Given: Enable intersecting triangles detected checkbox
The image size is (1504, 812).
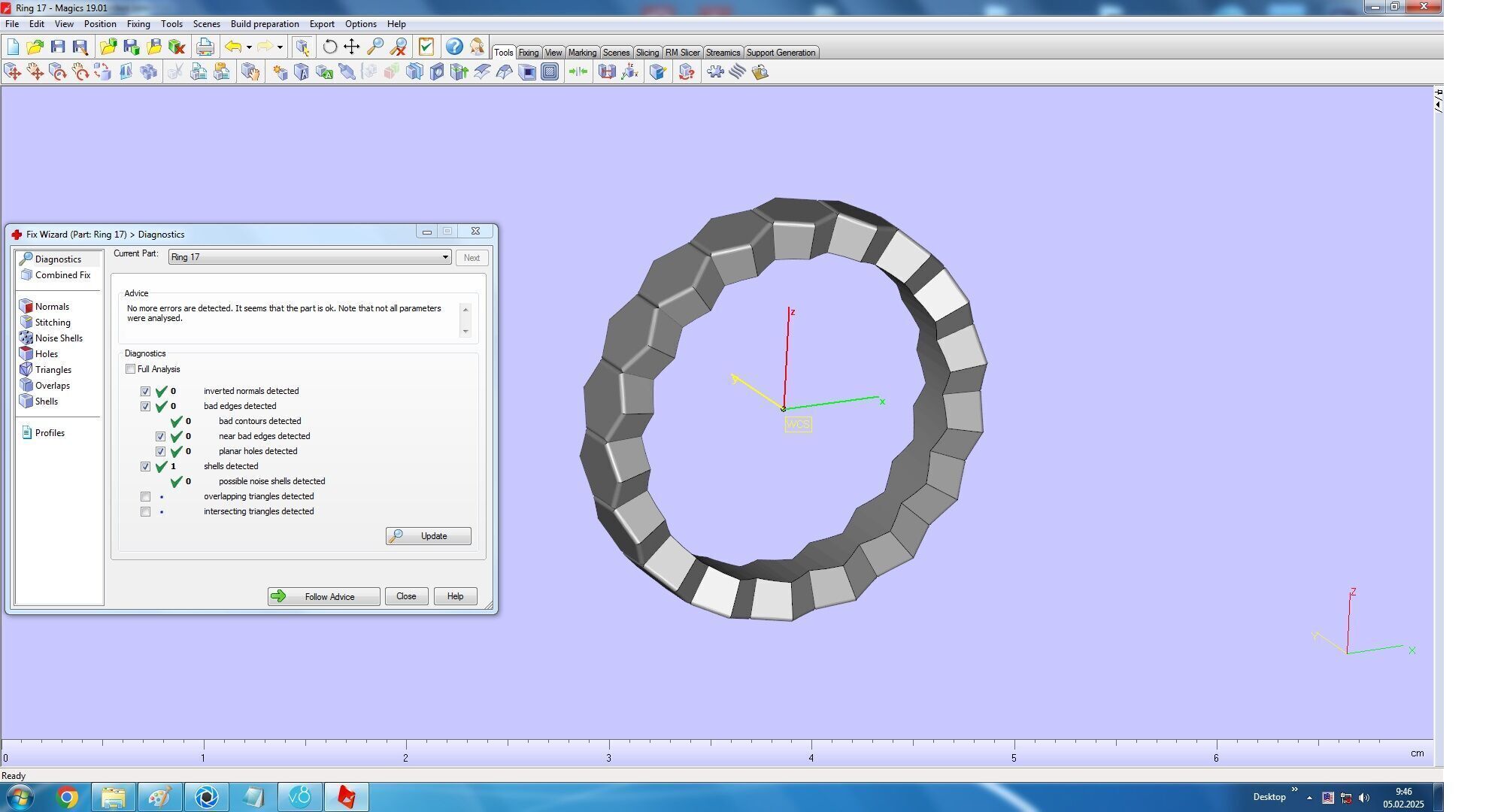Looking at the screenshot, I should 145,511.
